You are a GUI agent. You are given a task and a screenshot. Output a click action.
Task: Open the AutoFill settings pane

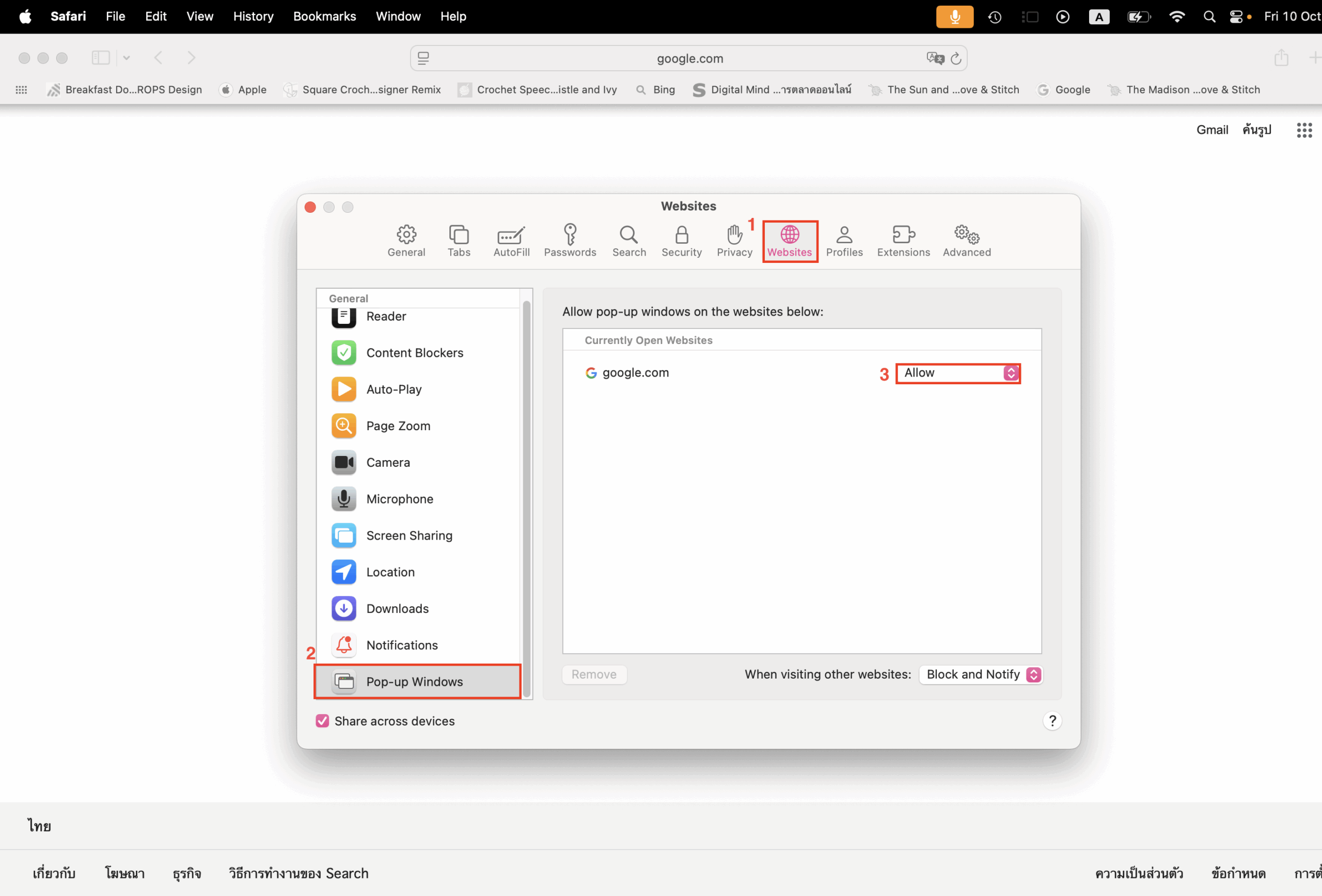tap(510, 241)
